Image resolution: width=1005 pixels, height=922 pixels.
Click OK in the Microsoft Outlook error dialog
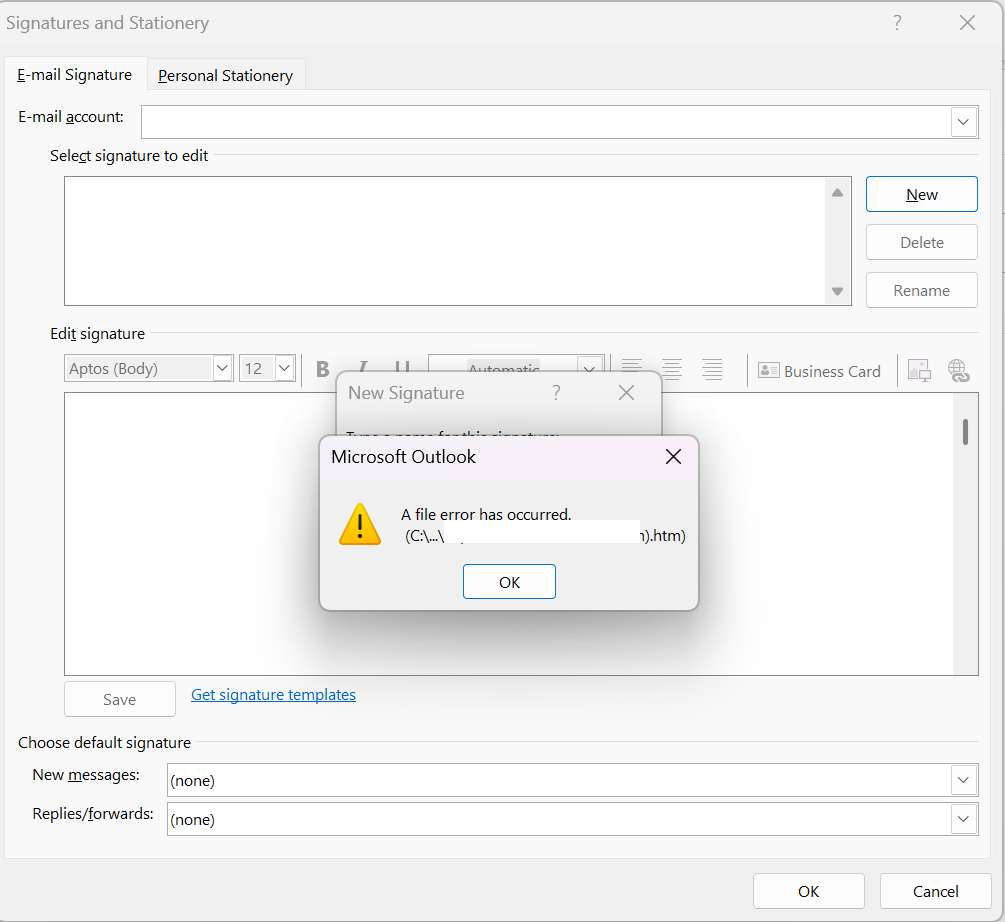point(509,582)
